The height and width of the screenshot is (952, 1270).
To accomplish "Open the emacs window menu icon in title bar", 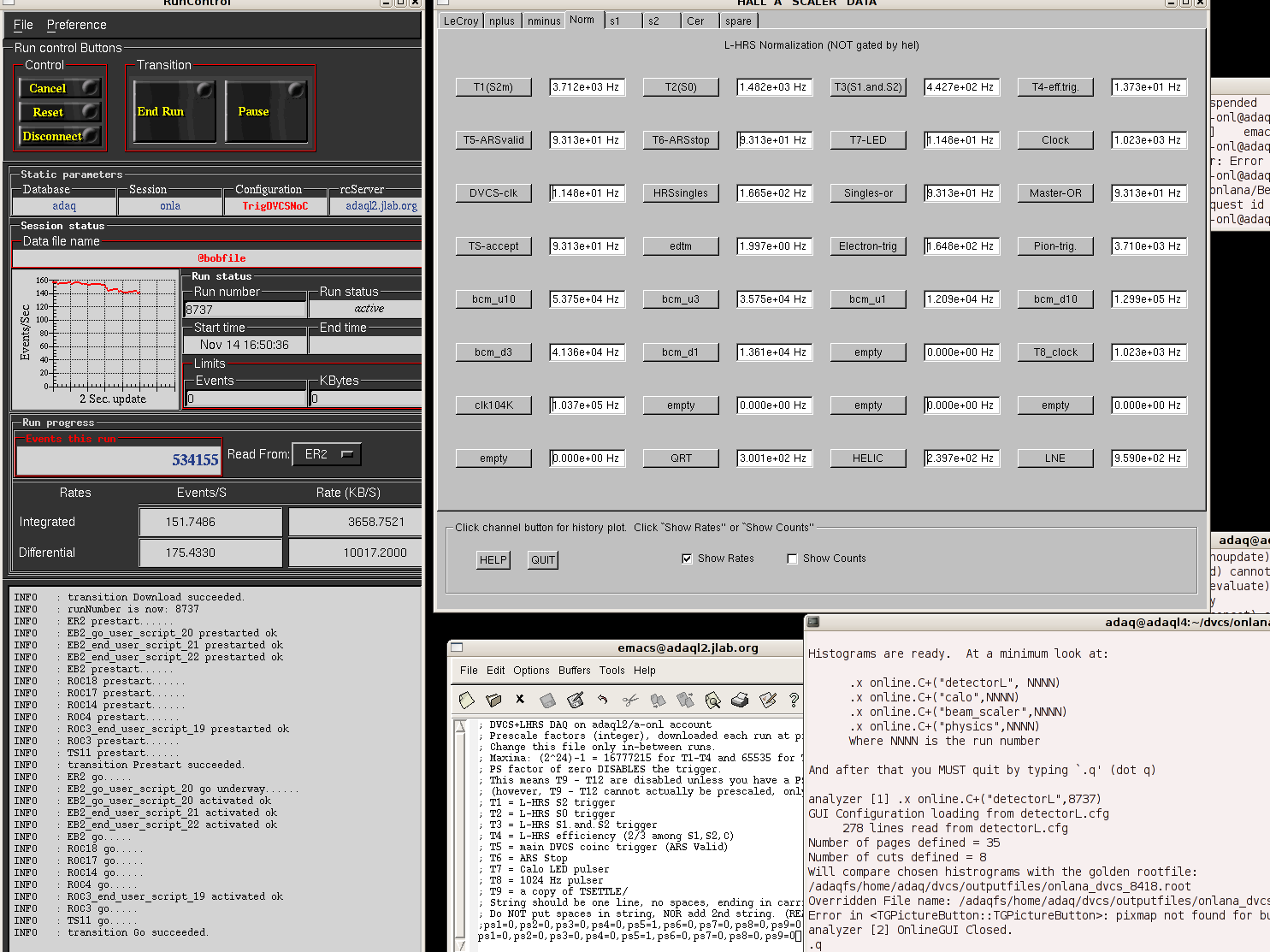I will click(457, 647).
